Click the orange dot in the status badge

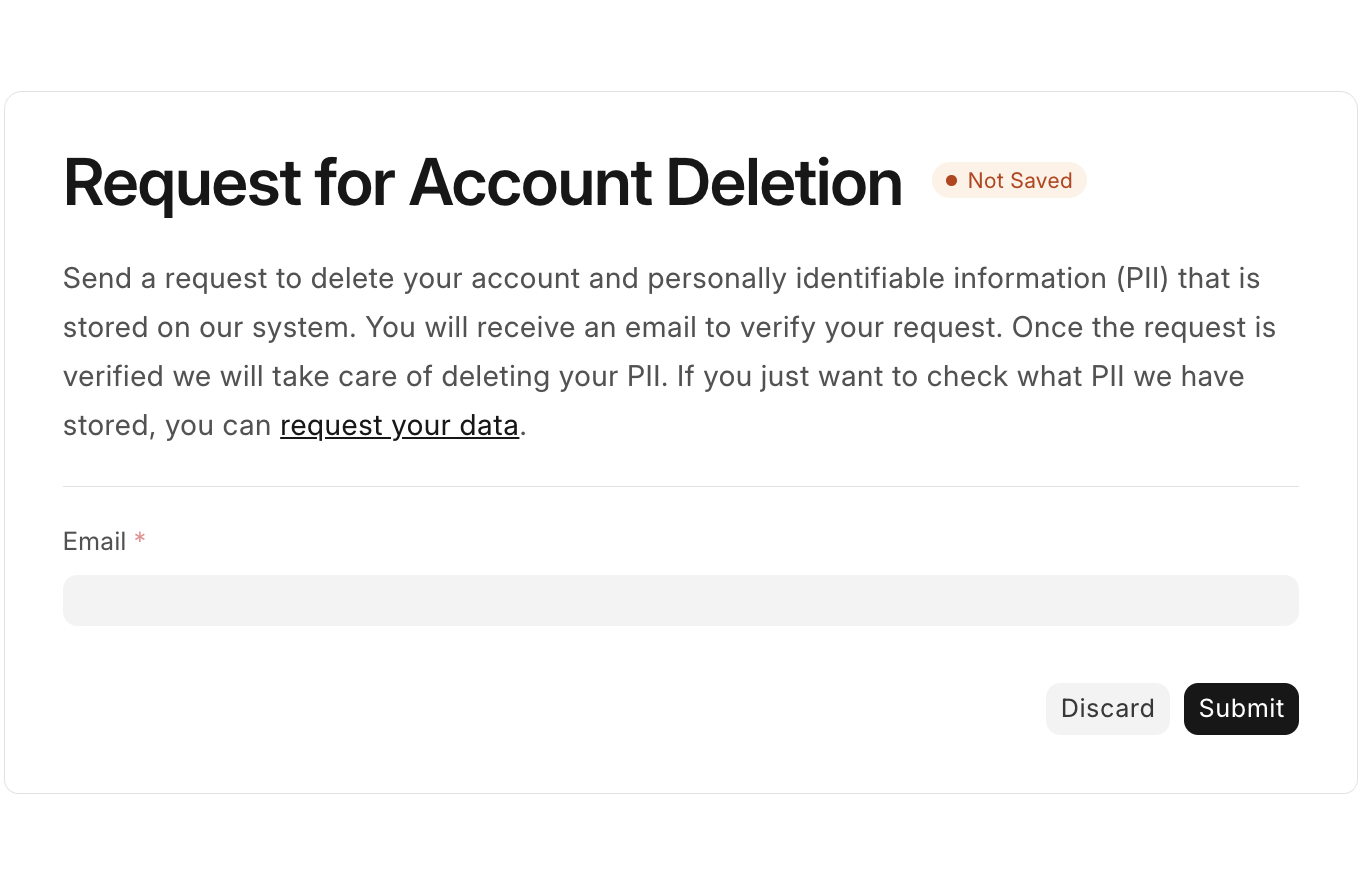(951, 181)
